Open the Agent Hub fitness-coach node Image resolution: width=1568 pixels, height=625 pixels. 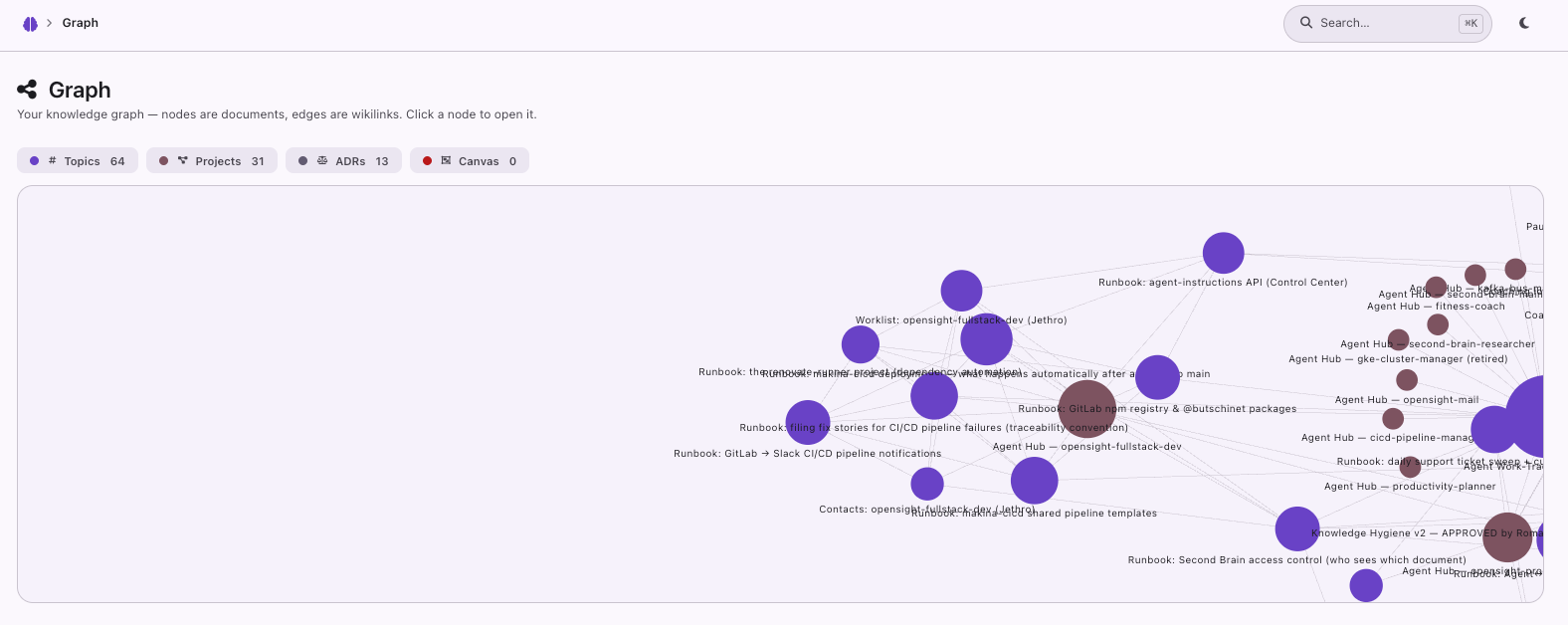point(1436,288)
